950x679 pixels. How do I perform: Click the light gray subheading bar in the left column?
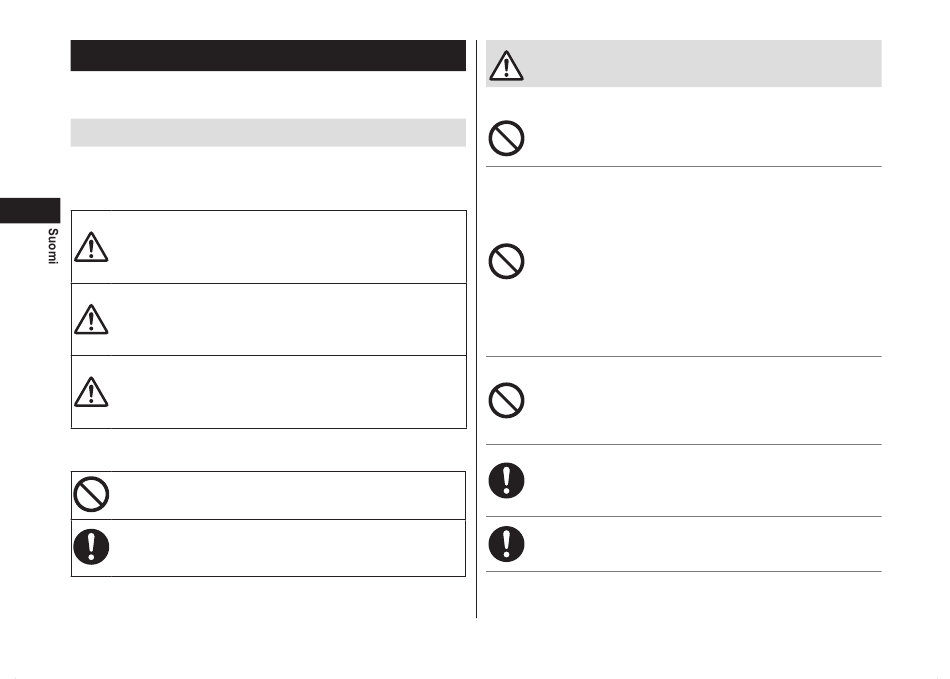coord(268,133)
